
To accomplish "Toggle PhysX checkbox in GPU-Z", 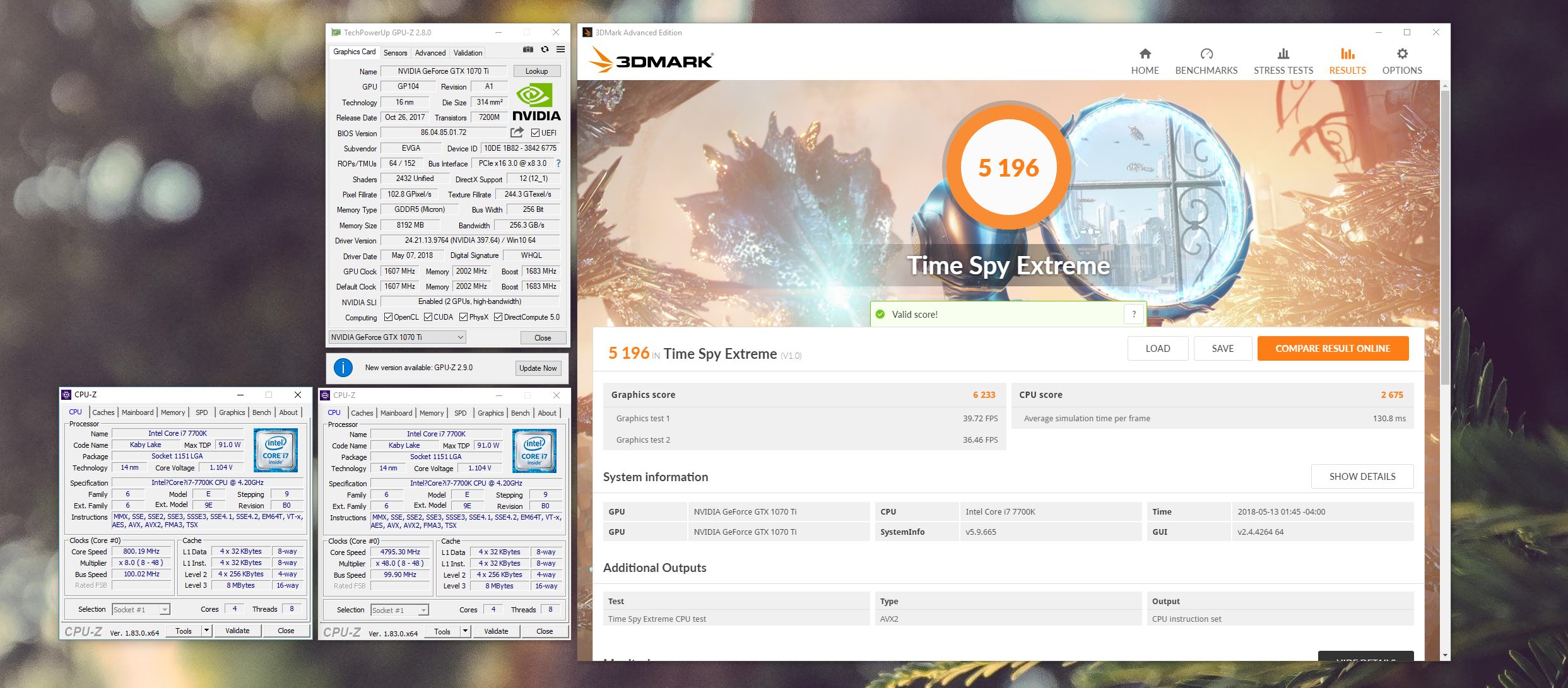I will [x=463, y=317].
